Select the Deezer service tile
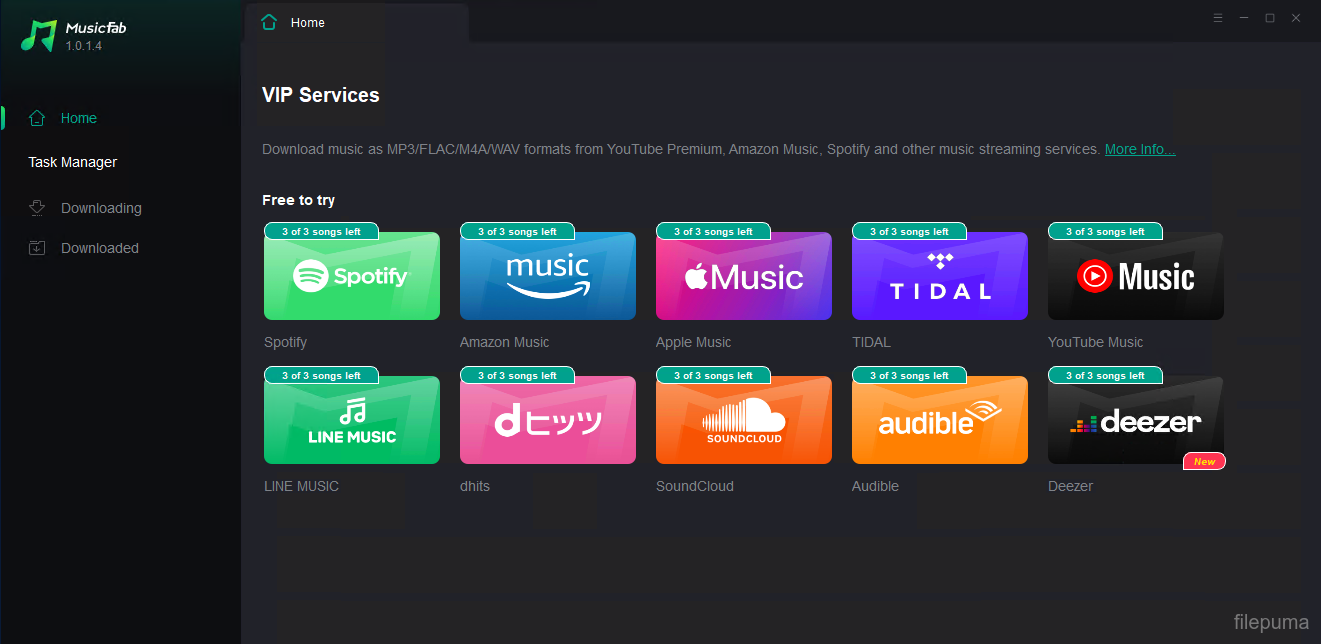Screen dimensions: 1321x644 tap(1135, 421)
